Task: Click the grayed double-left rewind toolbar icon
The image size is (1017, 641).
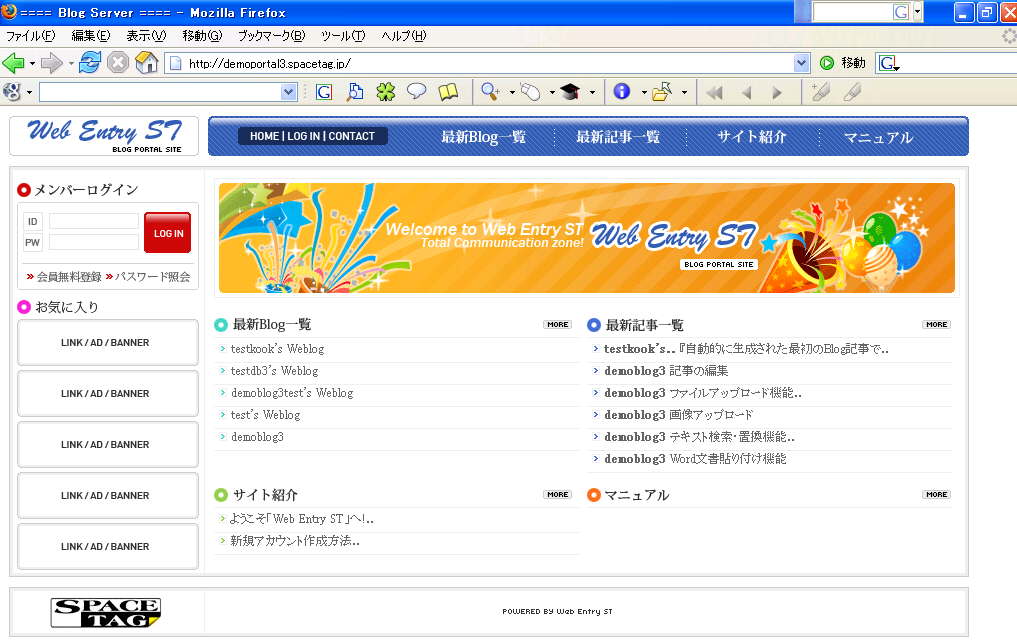Action: [715, 93]
